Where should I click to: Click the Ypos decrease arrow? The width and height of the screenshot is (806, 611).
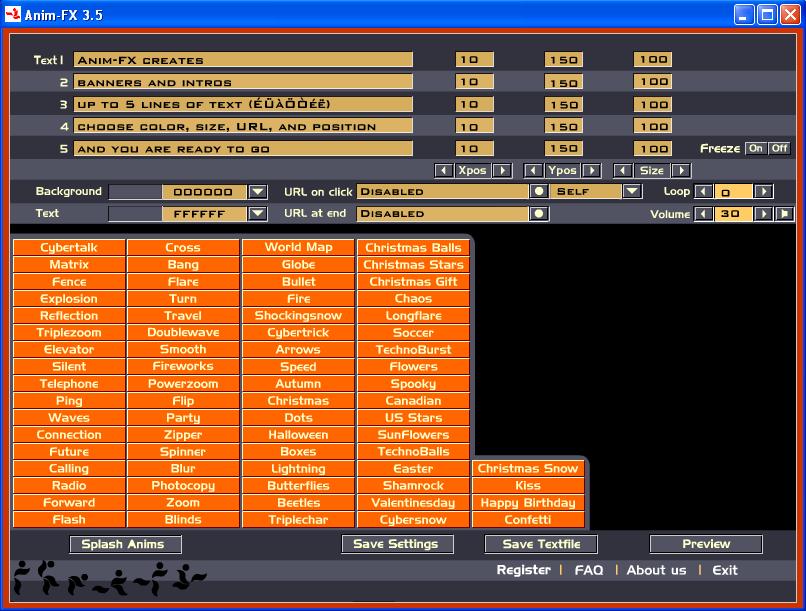(x=533, y=171)
